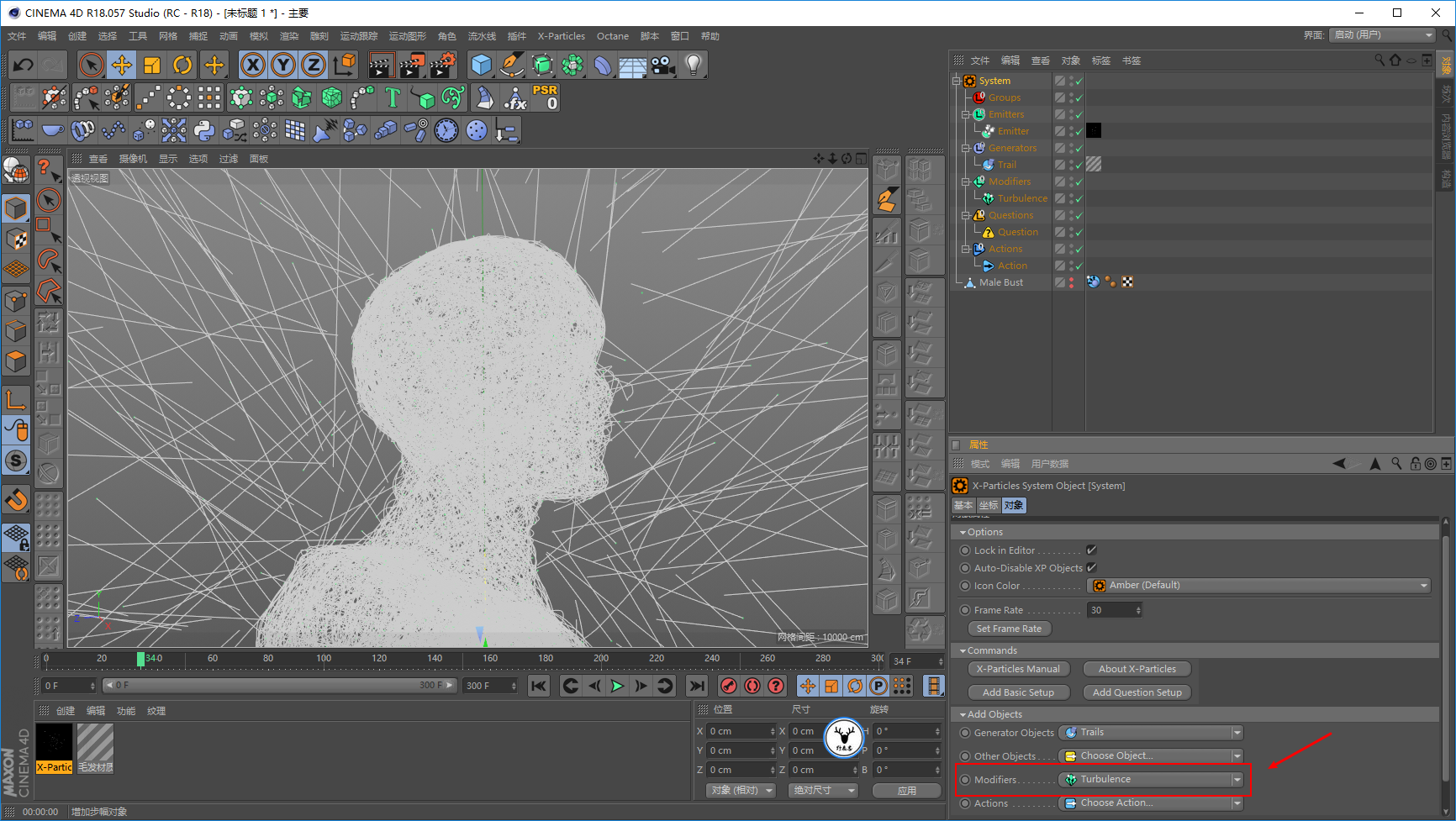This screenshot has height=821, width=1456.
Task: Collapse the Emitters group in object tree
Action: [966, 114]
